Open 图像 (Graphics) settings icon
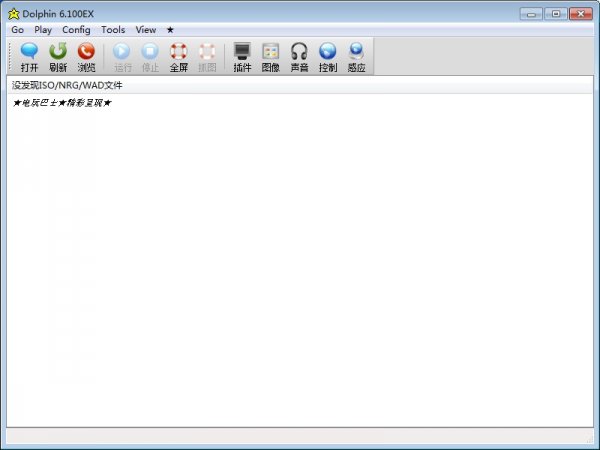The width and height of the screenshot is (600, 450). coord(271,51)
